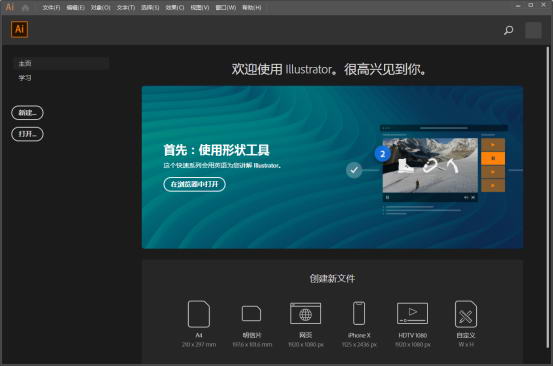Pick the iPhone X preset icon
The height and width of the screenshot is (366, 554).
(359, 313)
